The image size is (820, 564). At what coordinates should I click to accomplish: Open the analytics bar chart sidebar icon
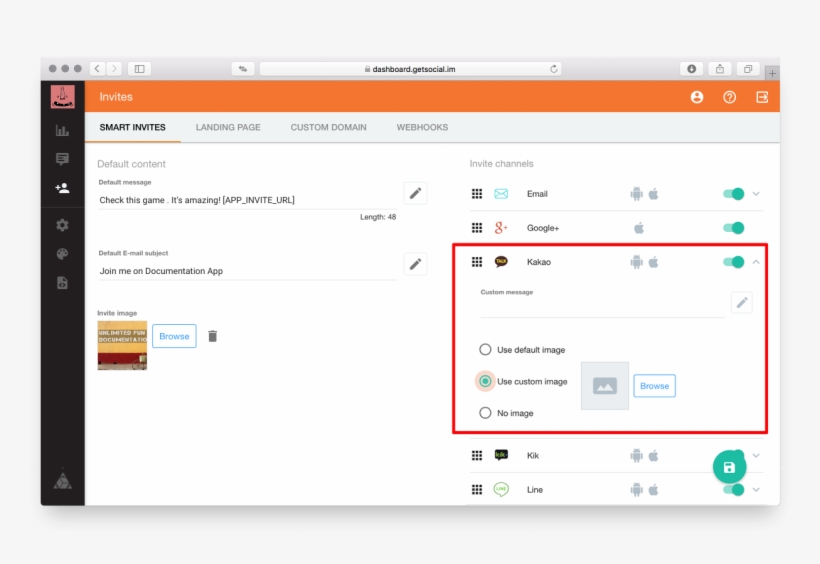pos(62,130)
